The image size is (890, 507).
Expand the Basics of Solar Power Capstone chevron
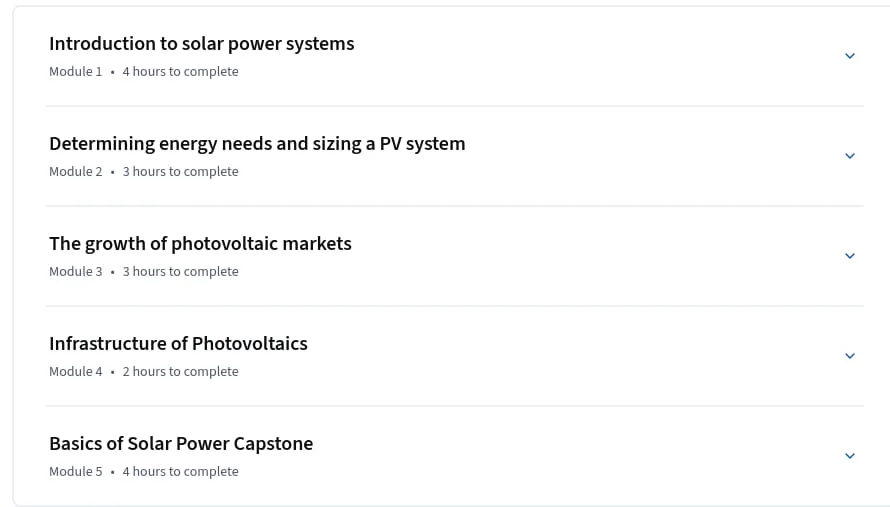(850, 455)
